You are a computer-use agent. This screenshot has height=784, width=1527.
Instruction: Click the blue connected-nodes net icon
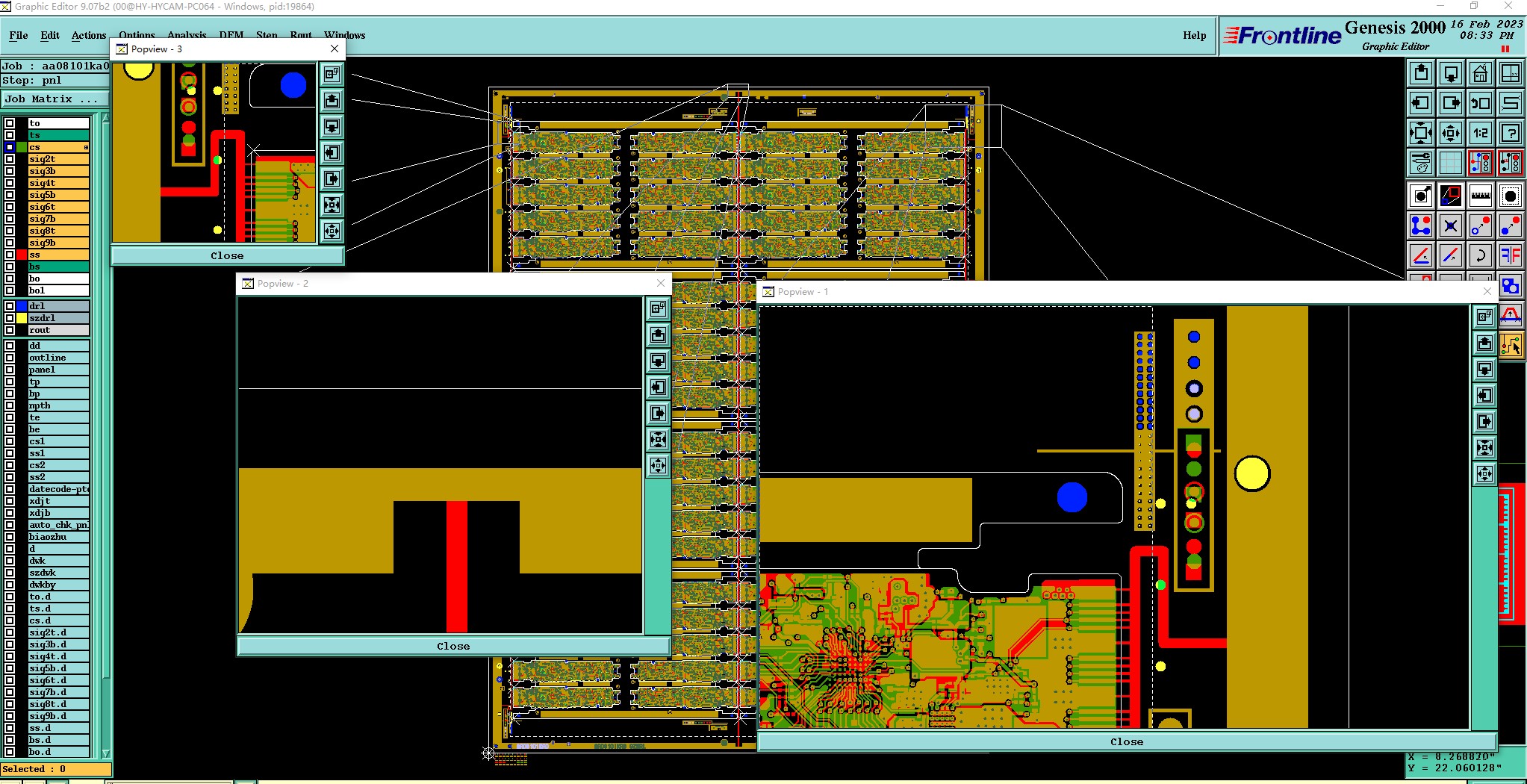(x=1421, y=225)
